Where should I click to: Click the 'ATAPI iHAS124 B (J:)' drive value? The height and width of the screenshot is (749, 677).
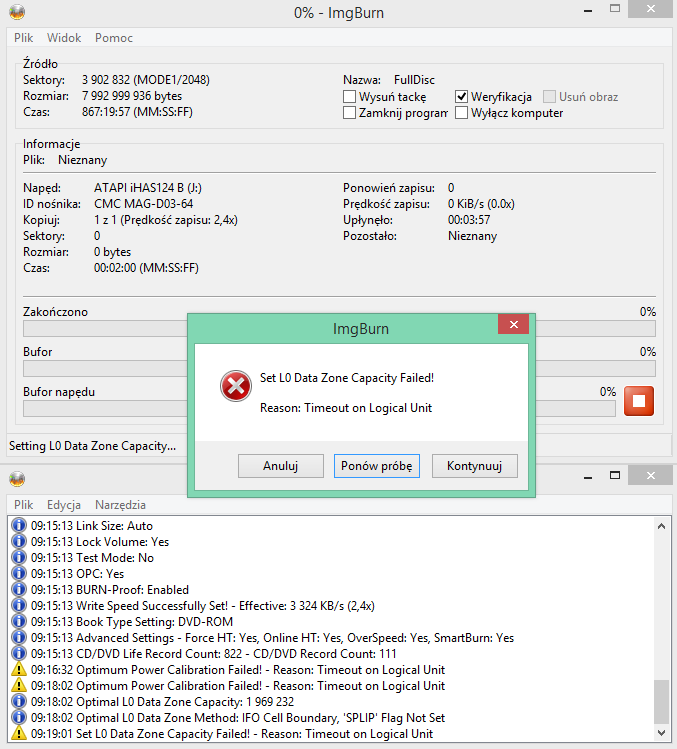click(x=148, y=188)
